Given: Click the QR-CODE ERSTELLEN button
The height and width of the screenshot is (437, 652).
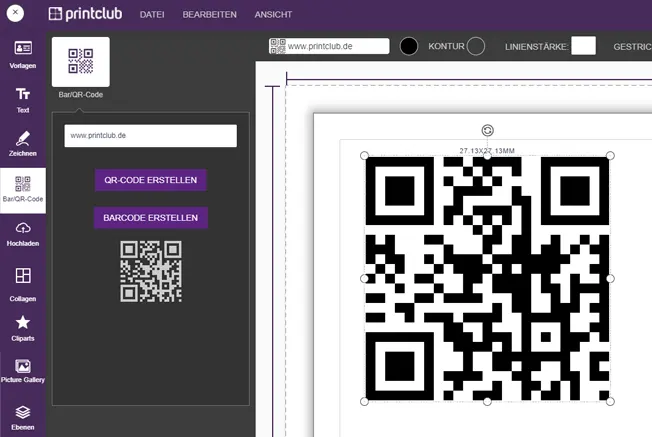Looking at the screenshot, I should 151,180.
